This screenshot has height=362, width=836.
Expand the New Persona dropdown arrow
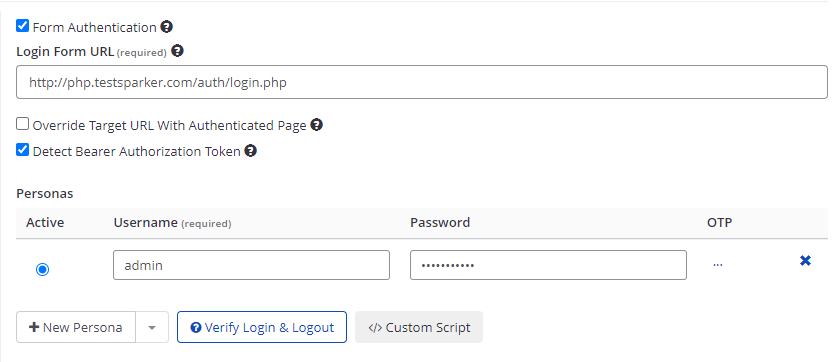152,327
